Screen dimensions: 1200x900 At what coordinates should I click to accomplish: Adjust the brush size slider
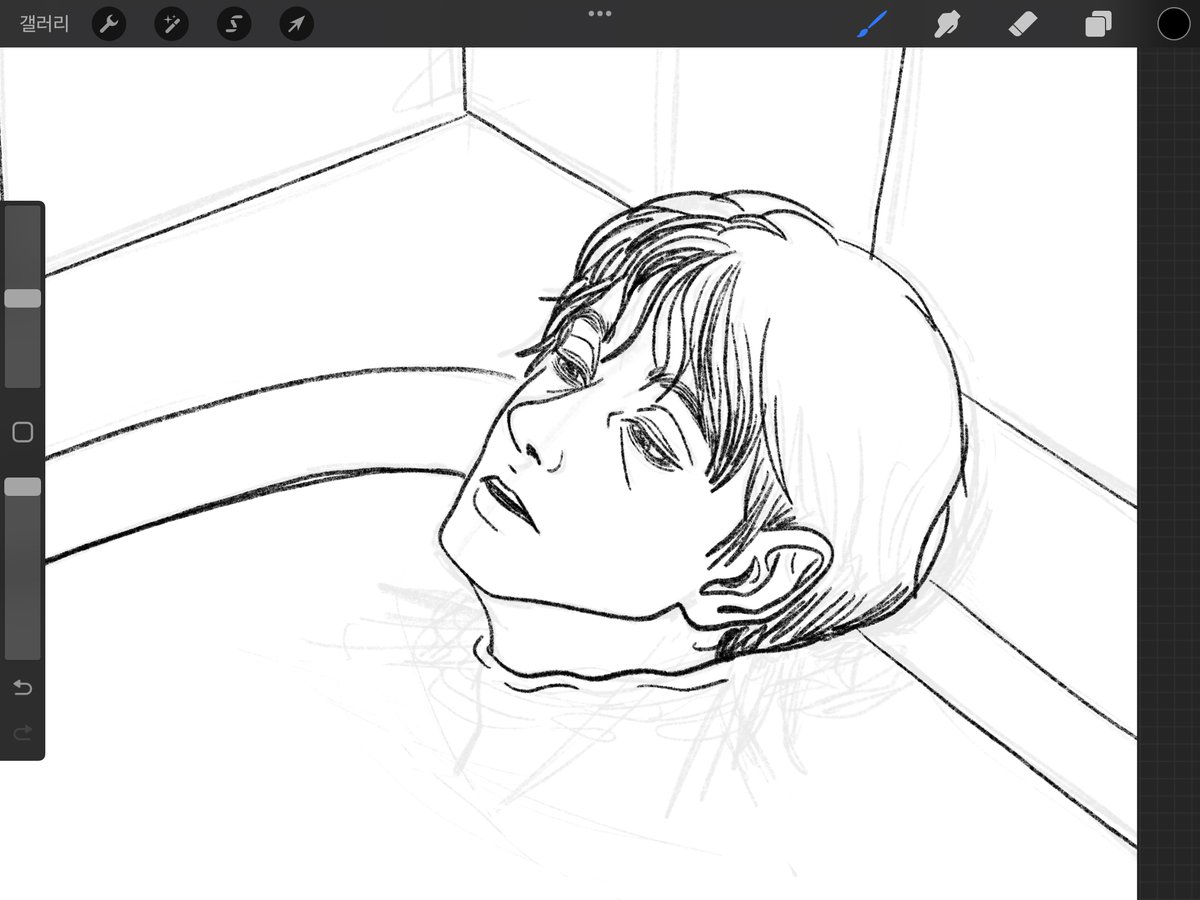coord(22,297)
